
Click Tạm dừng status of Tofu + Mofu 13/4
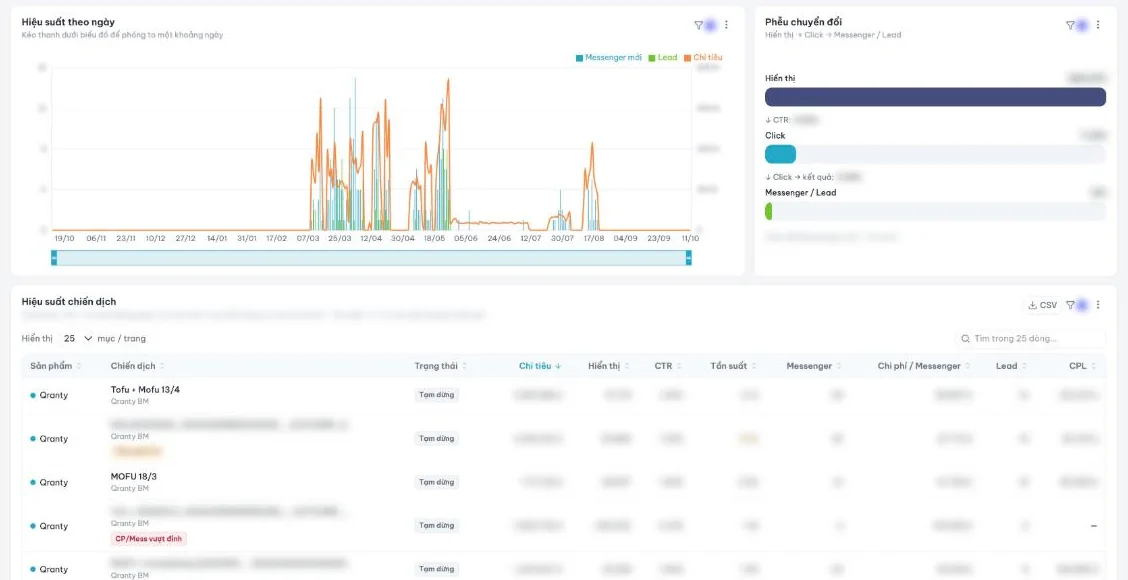[437, 395]
